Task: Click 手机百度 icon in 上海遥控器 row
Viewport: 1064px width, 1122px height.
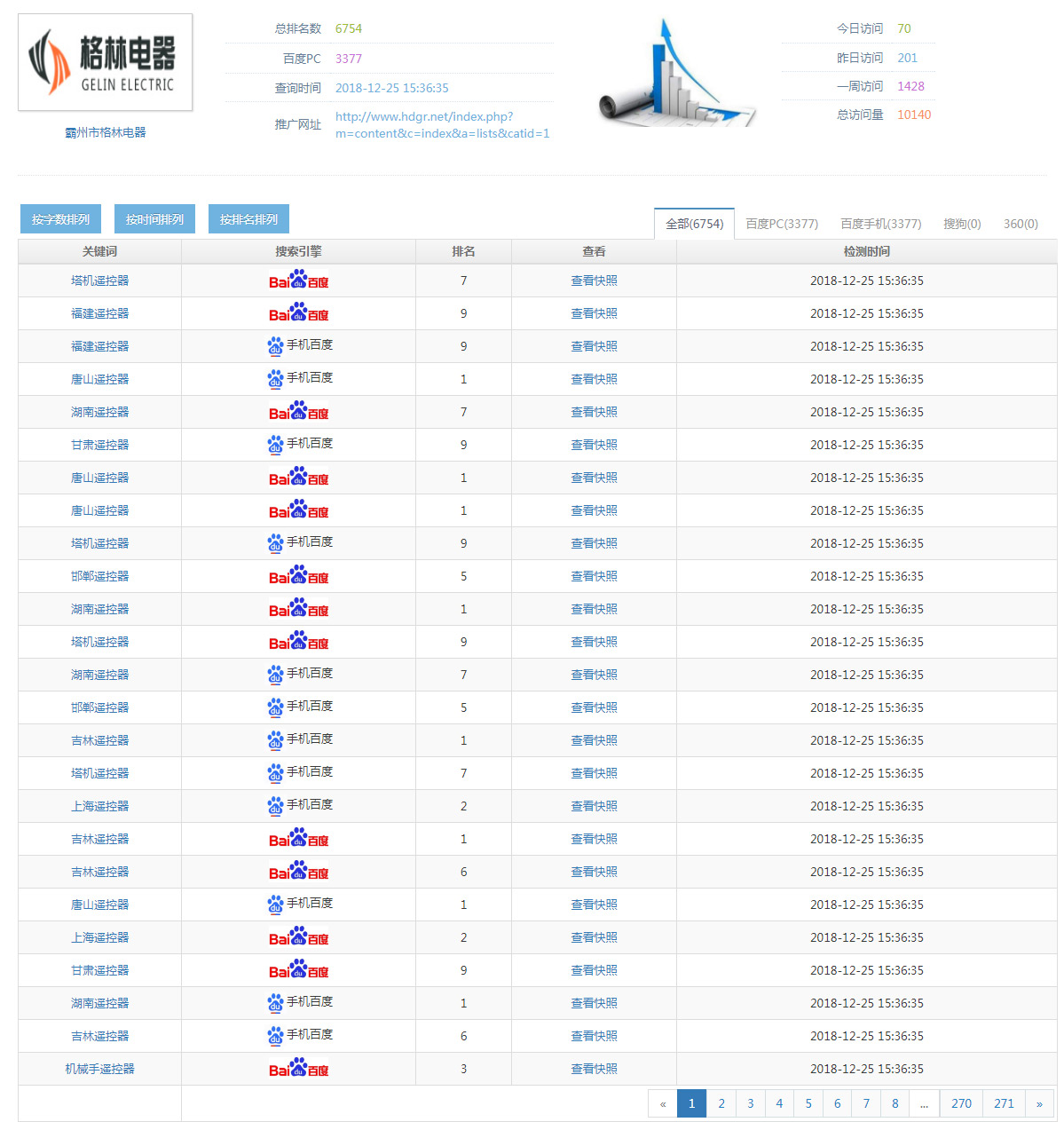Action: click(x=299, y=805)
